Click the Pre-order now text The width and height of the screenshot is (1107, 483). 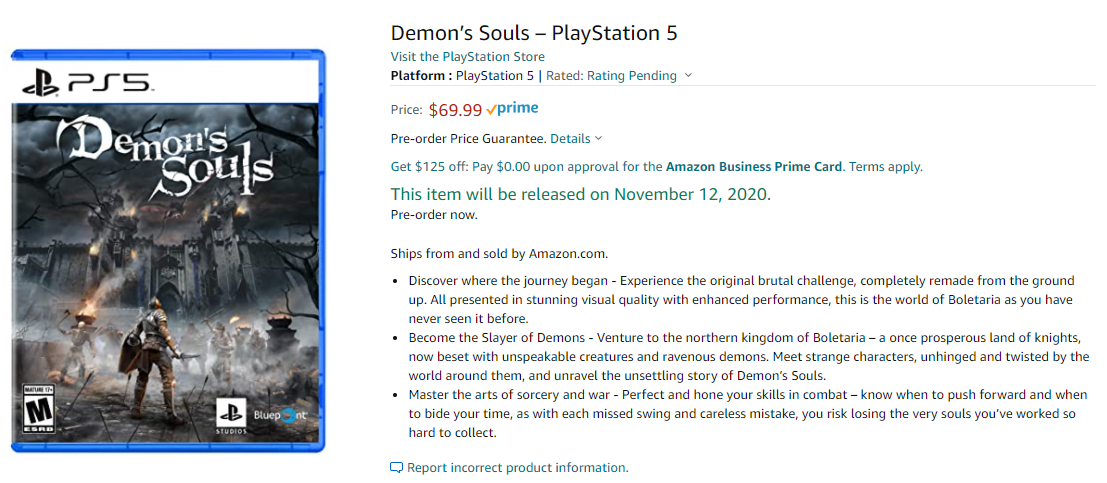[433, 214]
